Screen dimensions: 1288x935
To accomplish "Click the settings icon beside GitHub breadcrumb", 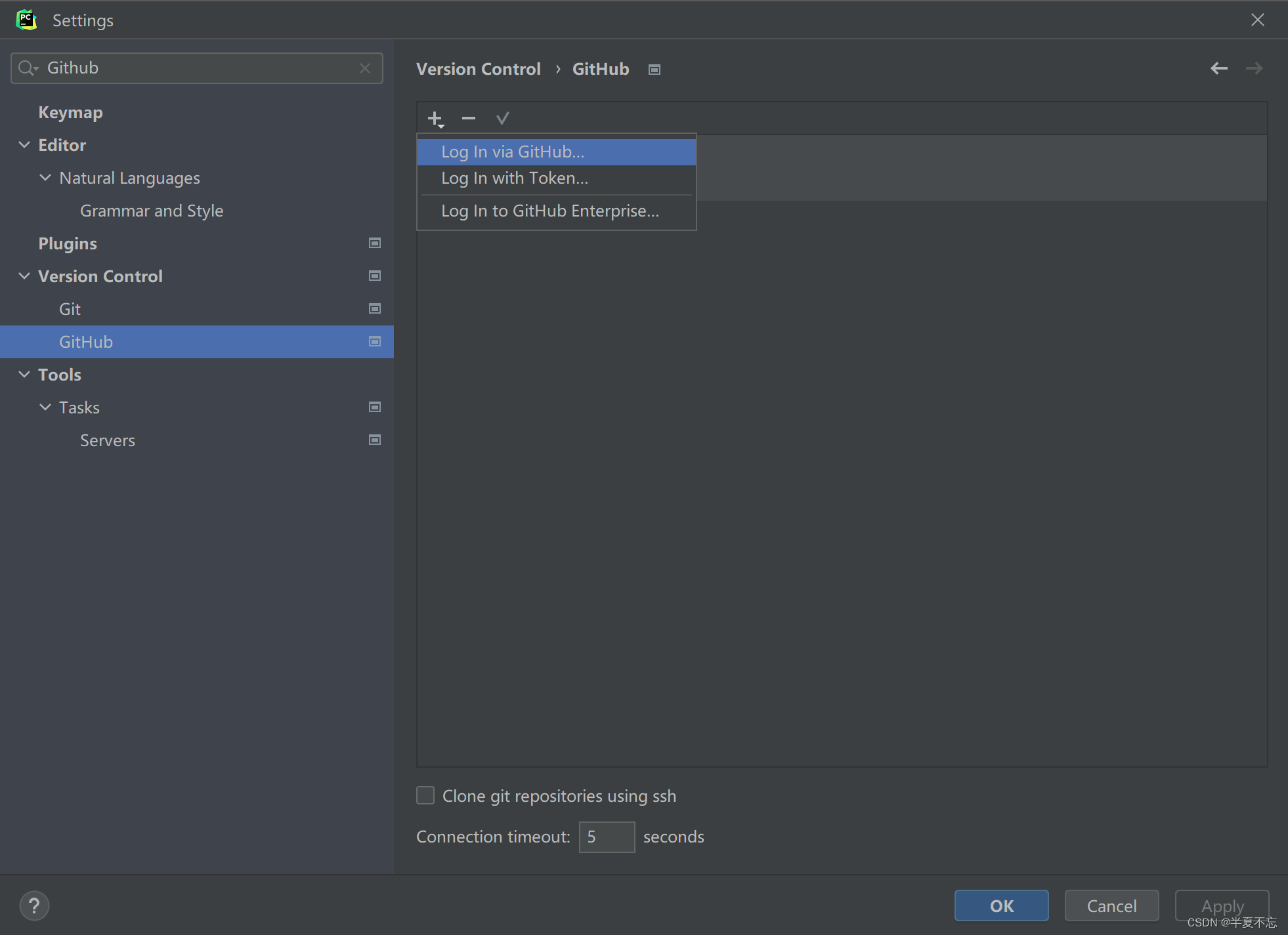I will click(654, 69).
